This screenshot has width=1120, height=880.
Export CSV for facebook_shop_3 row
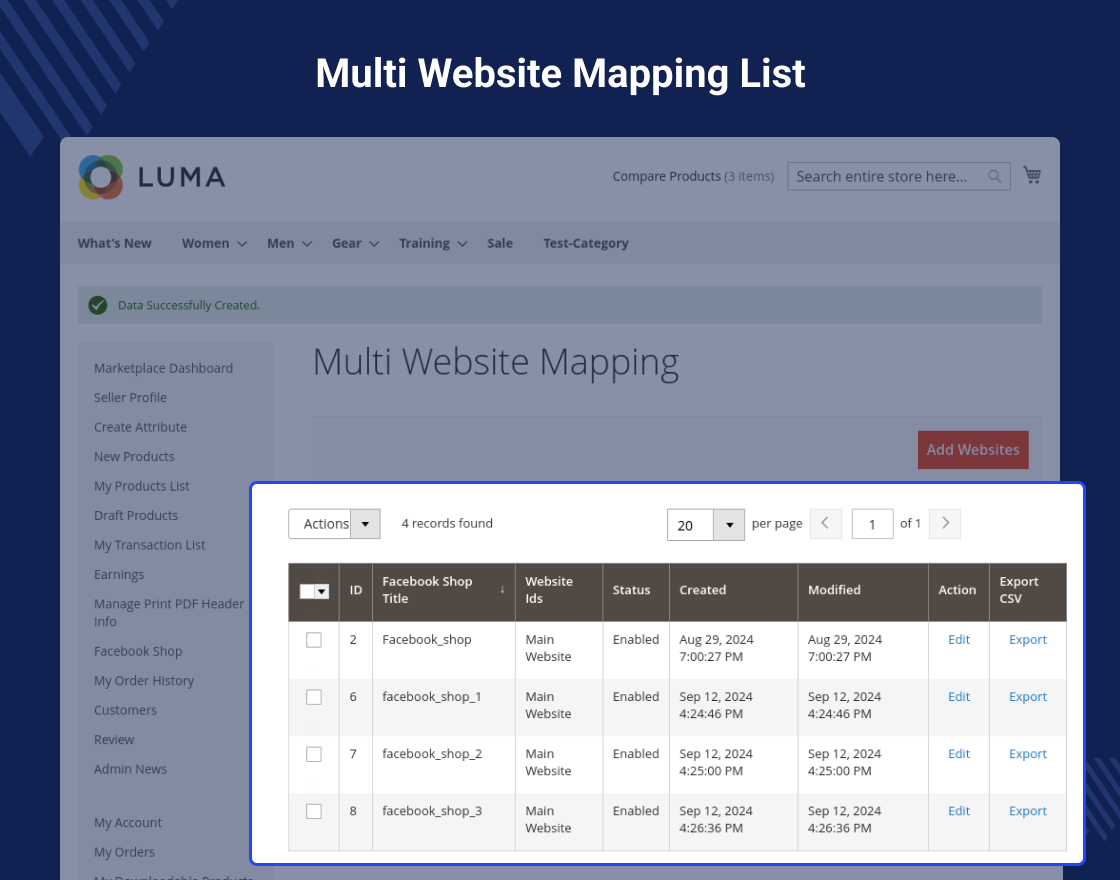(x=1028, y=811)
